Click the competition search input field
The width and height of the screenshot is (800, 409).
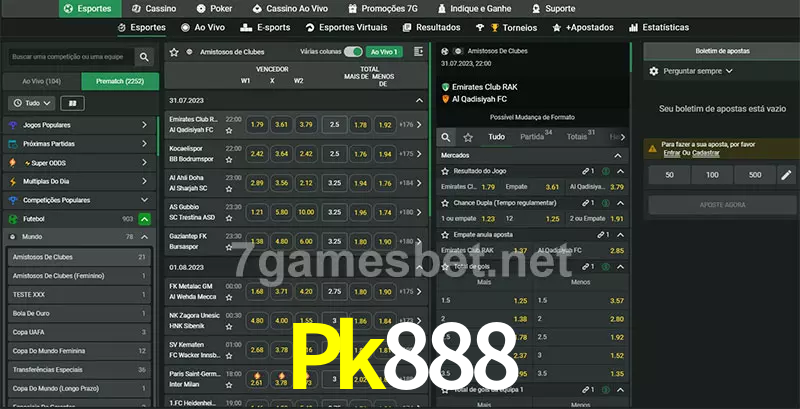70,58
